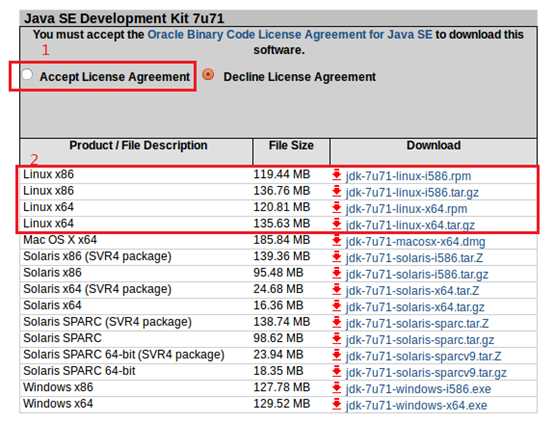Click the Product / File Description header

point(138,145)
